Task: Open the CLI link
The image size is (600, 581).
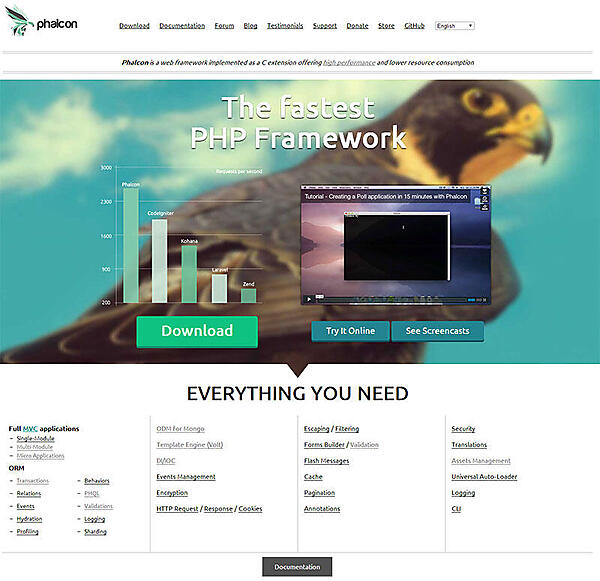Action: [456, 509]
